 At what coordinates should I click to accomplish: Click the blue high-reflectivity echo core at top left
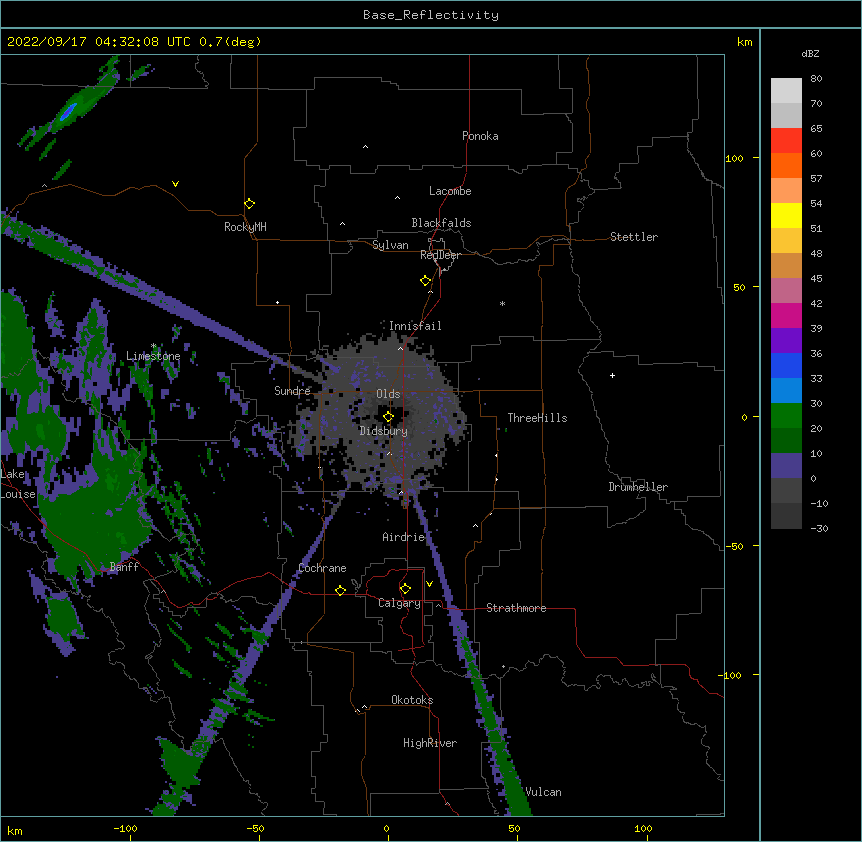(68, 112)
